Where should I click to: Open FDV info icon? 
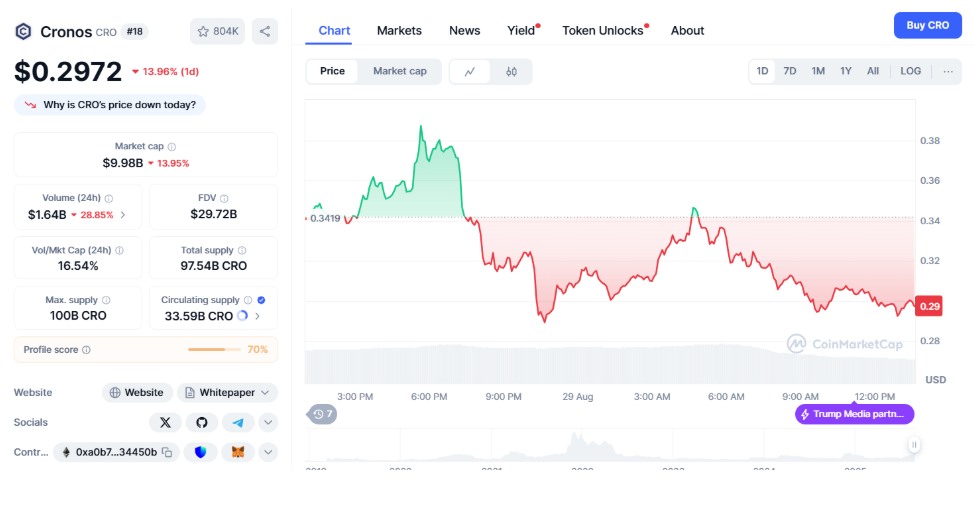(x=224, y=198)
